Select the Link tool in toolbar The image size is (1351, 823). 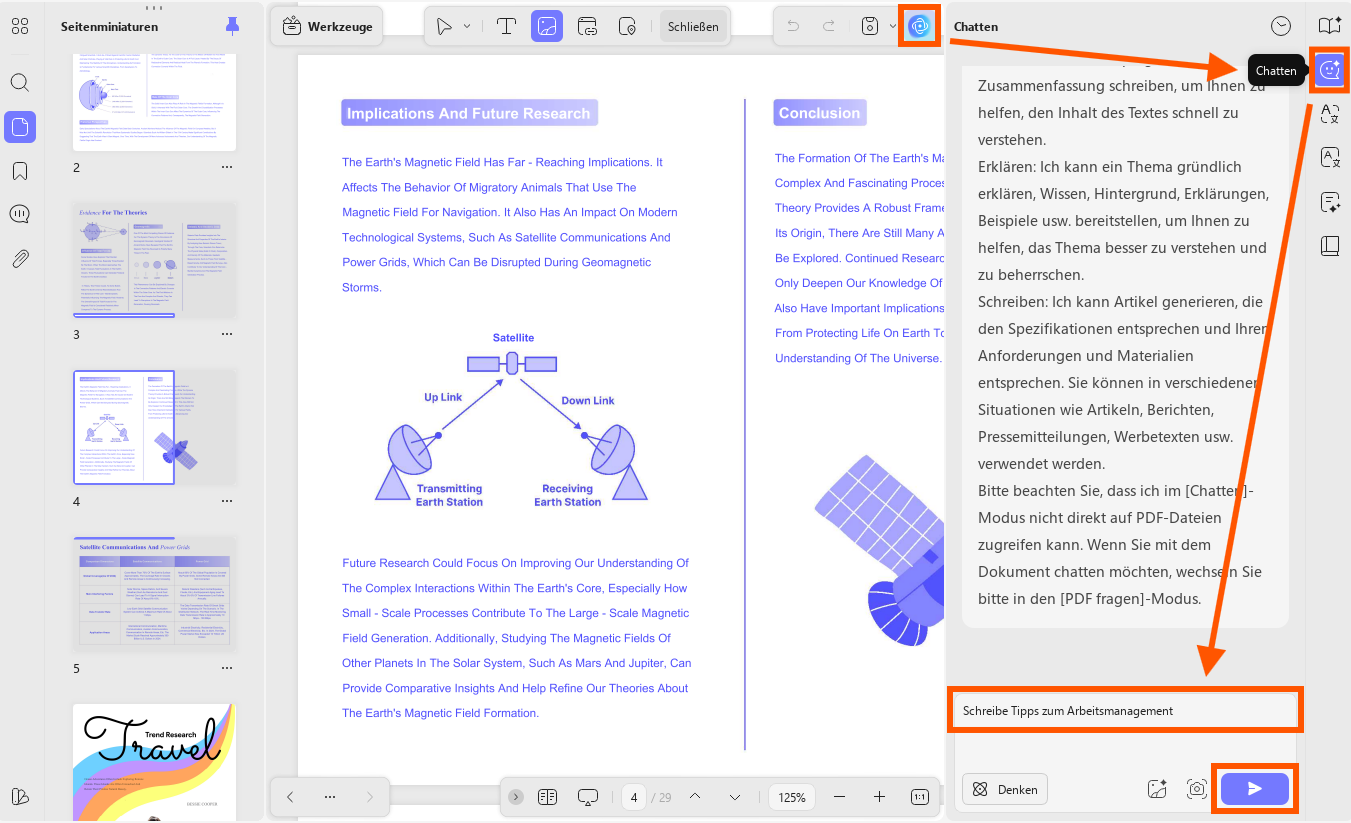click(x=588, y=27)
